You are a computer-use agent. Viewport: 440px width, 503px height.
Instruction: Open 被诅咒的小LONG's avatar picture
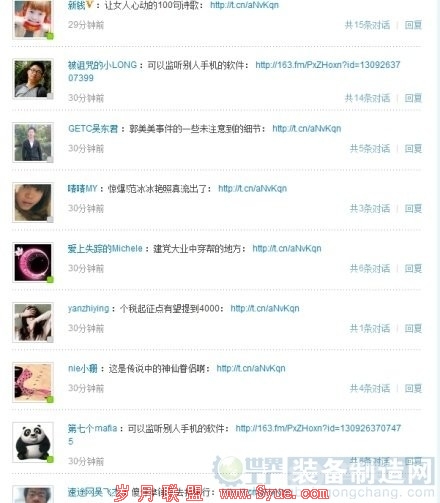pyautogui.click(x=33, y=79)
